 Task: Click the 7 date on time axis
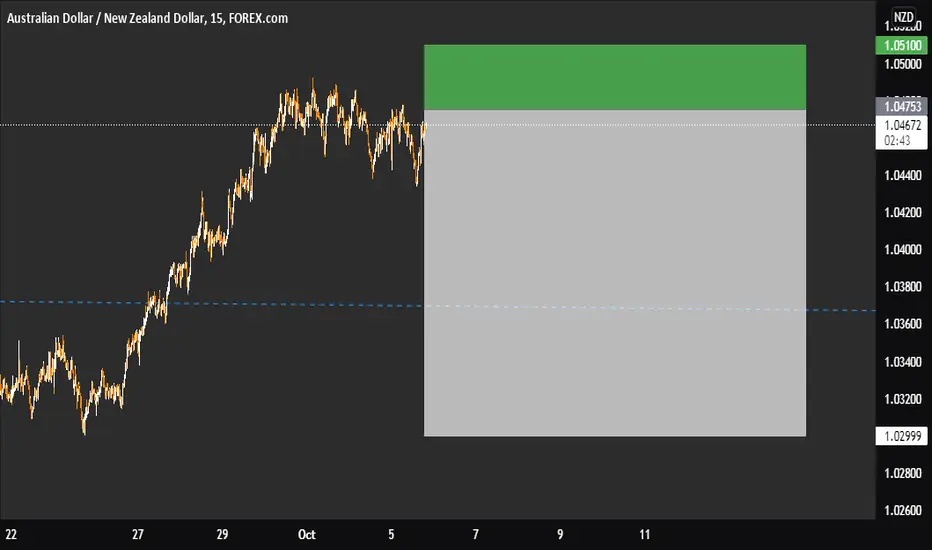point(476,532)
